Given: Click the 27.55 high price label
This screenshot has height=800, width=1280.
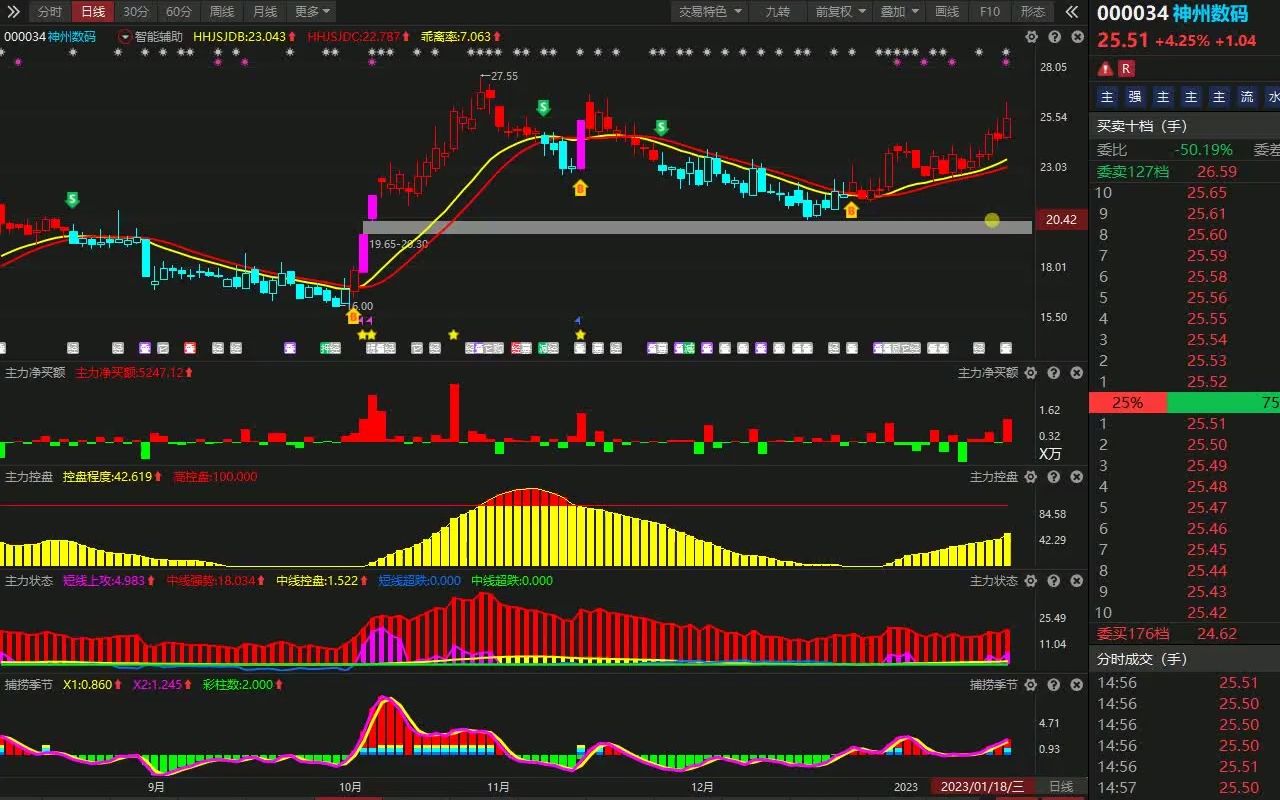Looking at the screenshot, I should (504, 76).
